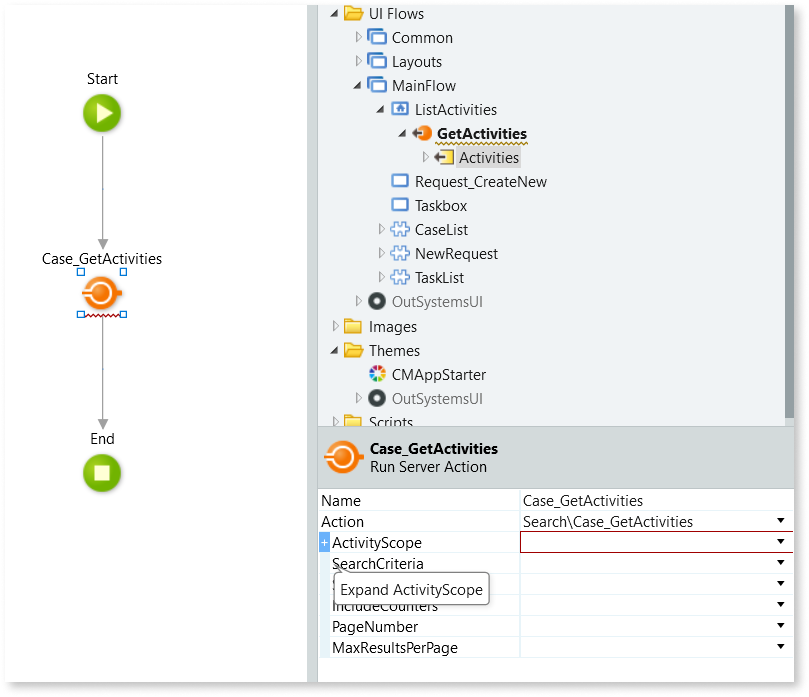The width and height of the screenshot is (809, 697).
Task: Select the Activities entity icon
Action: tap(444, 157)
